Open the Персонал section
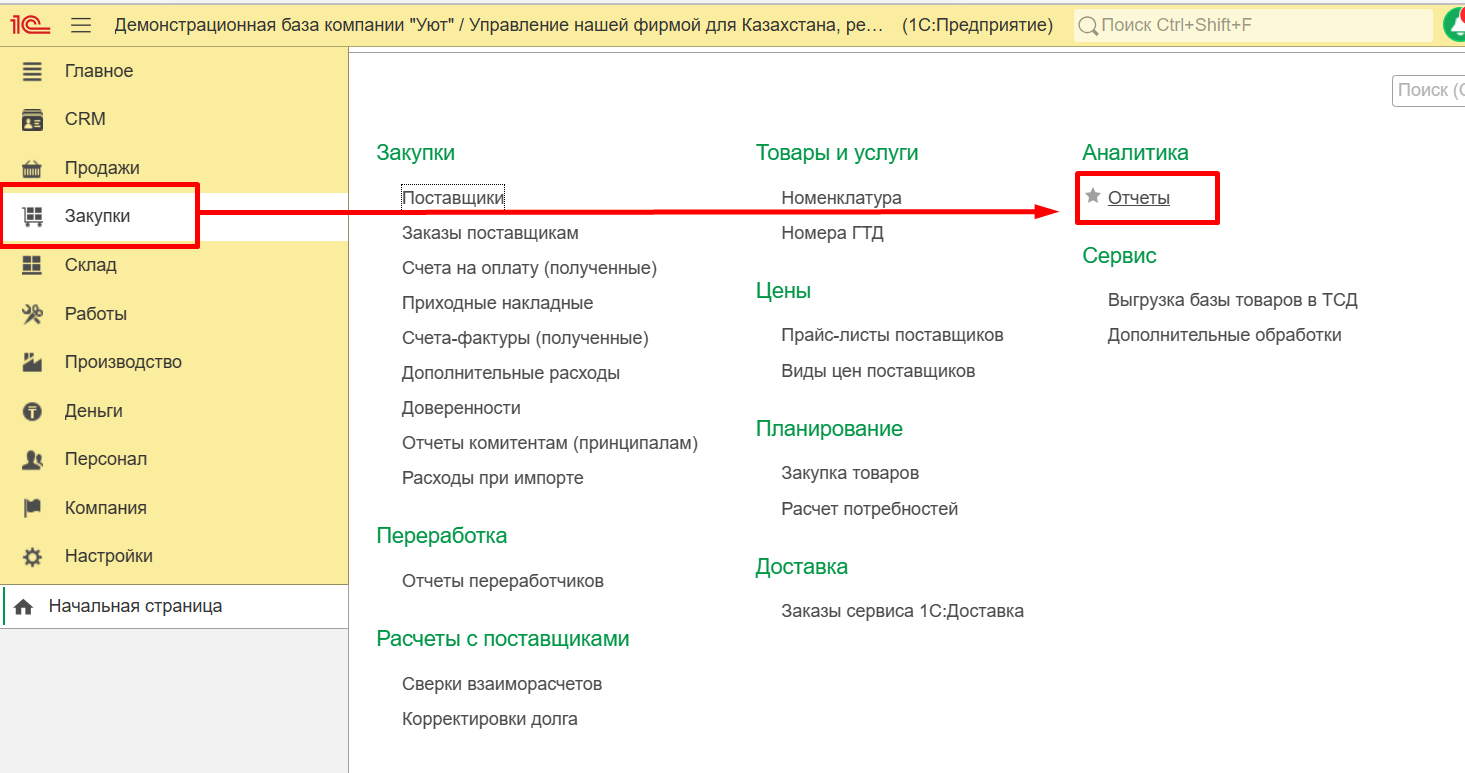Image resolution: width=1465 pixels, height=773 pixels. pyautogui.click(x=105, y=459)
